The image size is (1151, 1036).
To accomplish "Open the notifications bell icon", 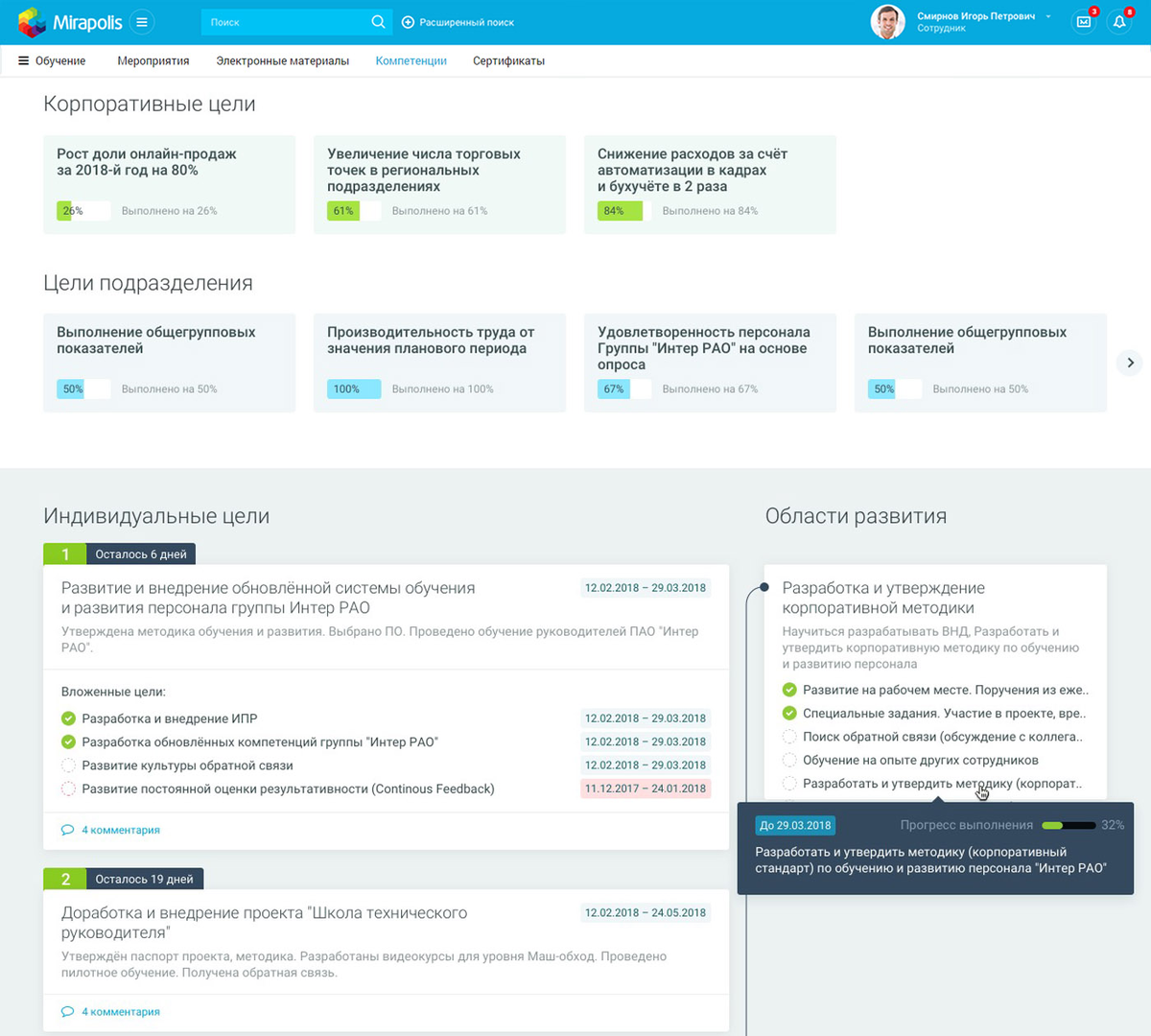I will click(1119, 22).
